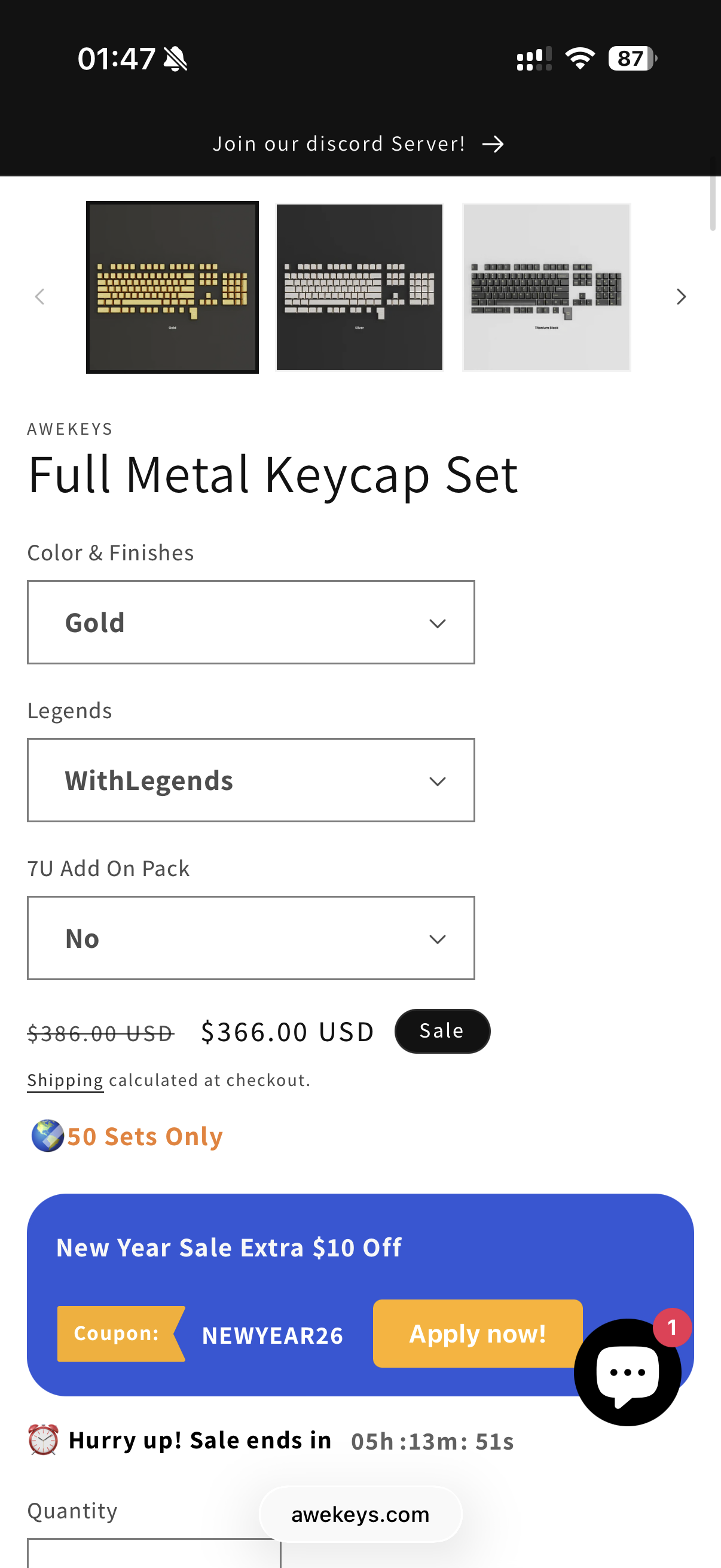The image size is (721, 1568).
Task: Tap the awekeys.com address pill
Action: (360, 1514)
